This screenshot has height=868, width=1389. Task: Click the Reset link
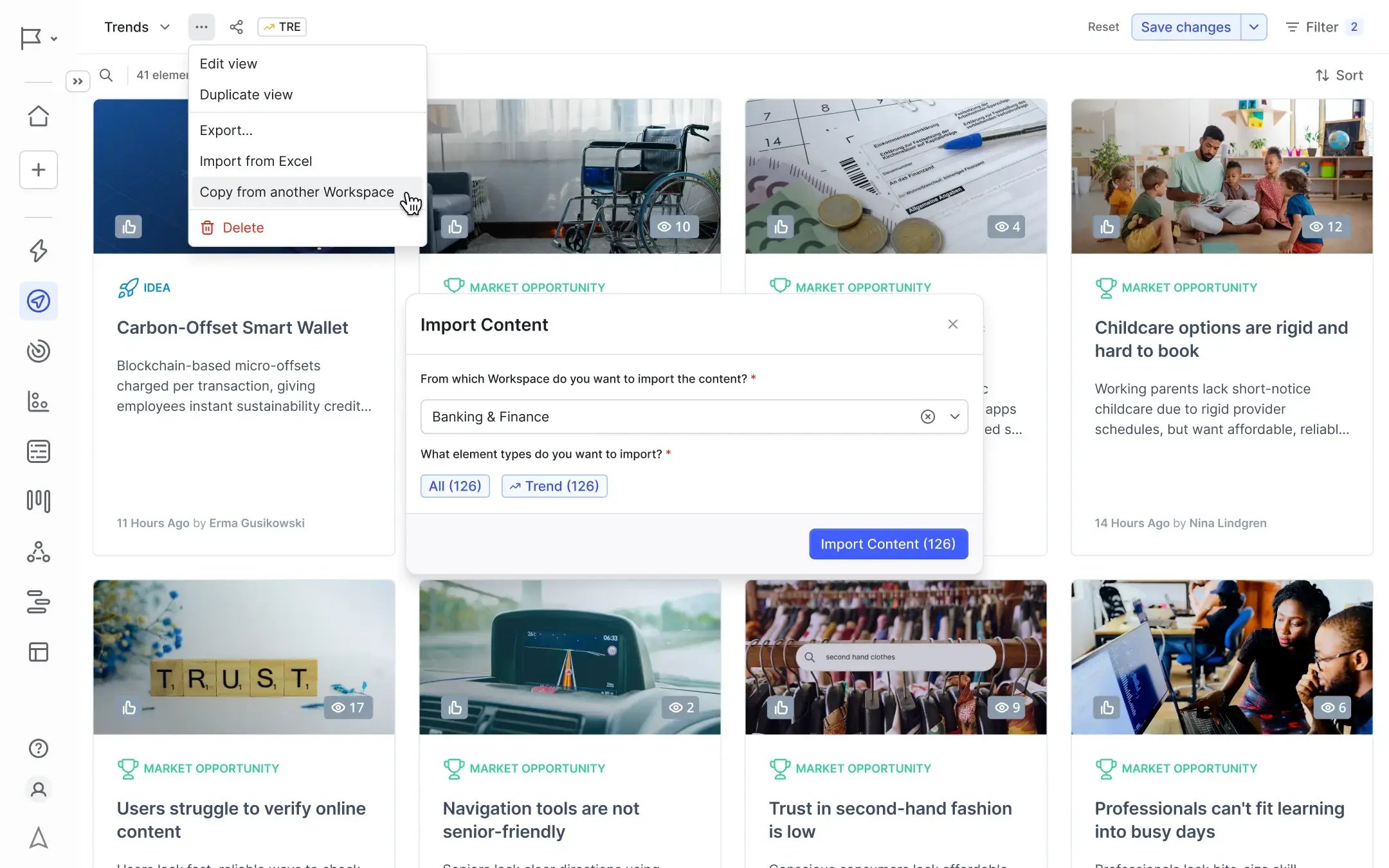click(x=1103, y=27)
